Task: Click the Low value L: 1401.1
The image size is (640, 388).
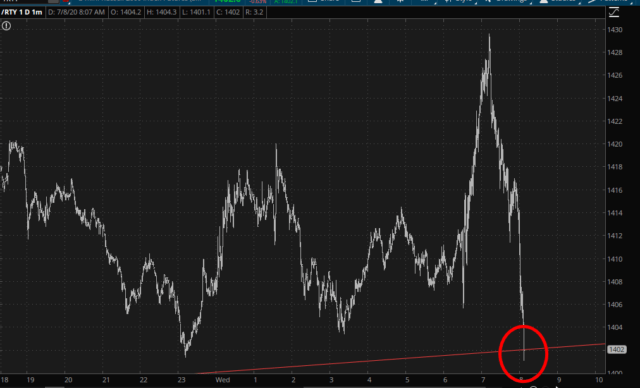Action: pos(196,12)
